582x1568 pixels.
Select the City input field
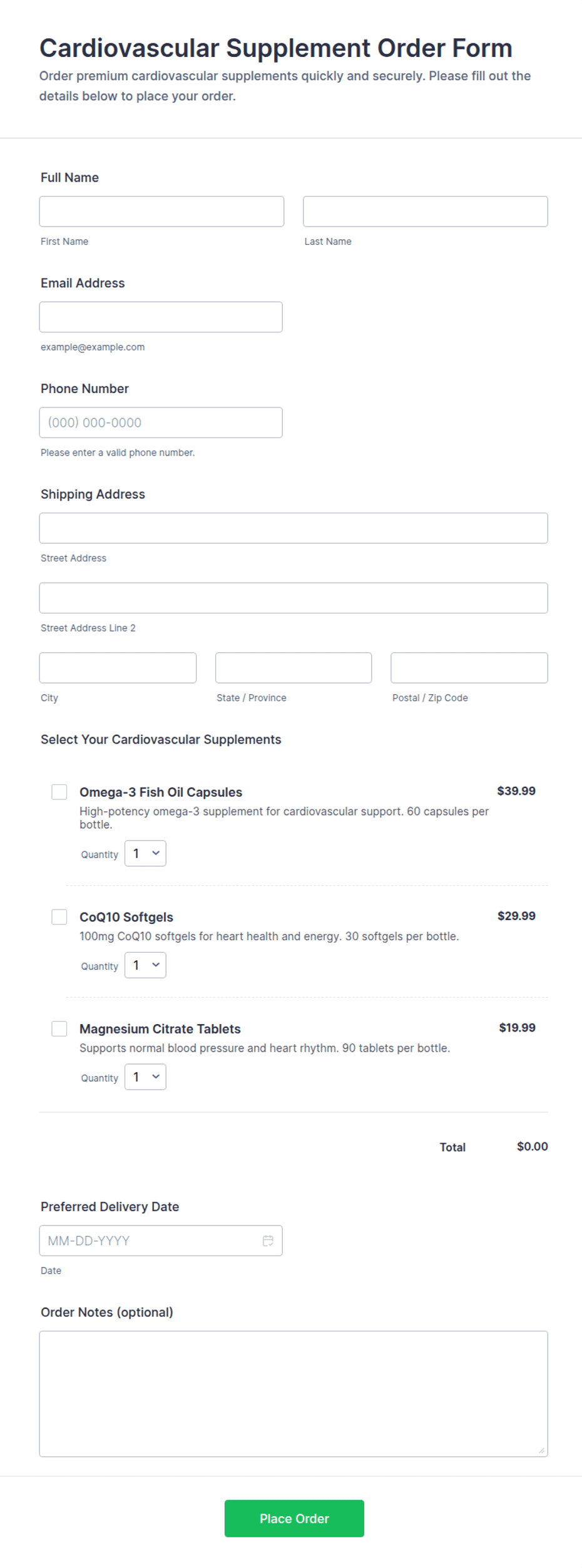click(x=118, y=668)
